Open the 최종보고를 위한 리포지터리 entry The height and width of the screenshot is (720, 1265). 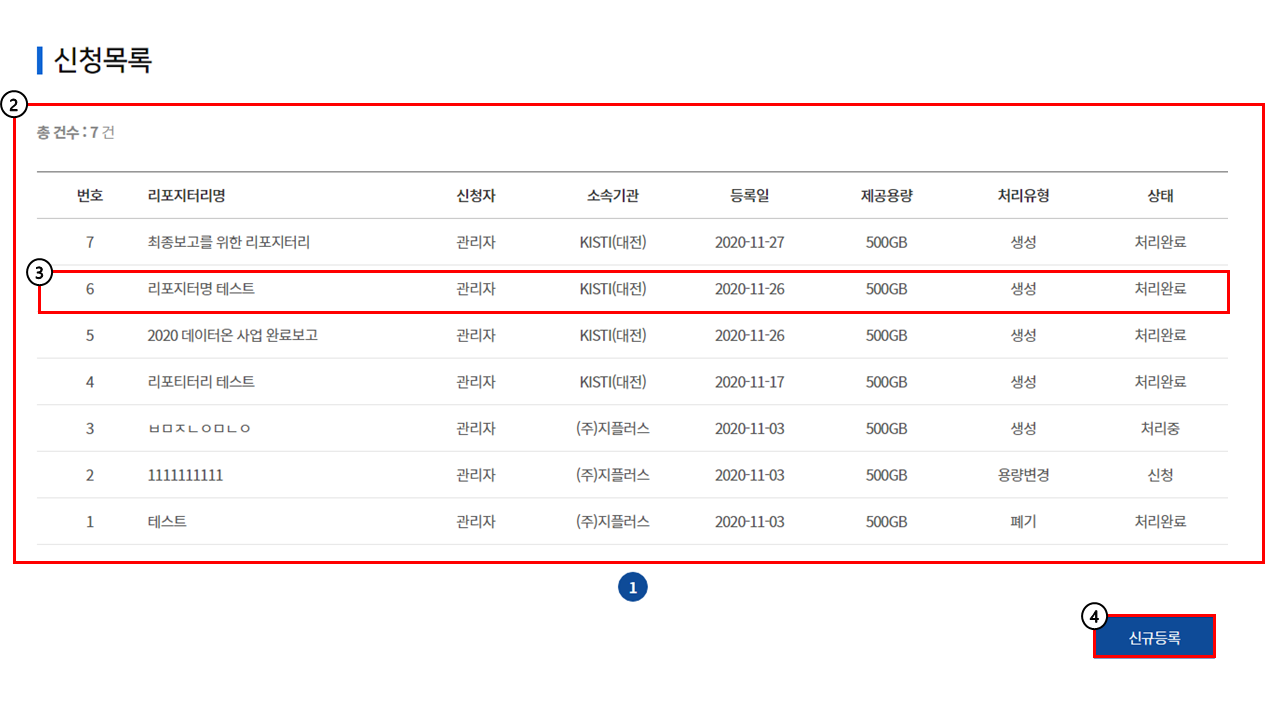click(x=228, y=242)
